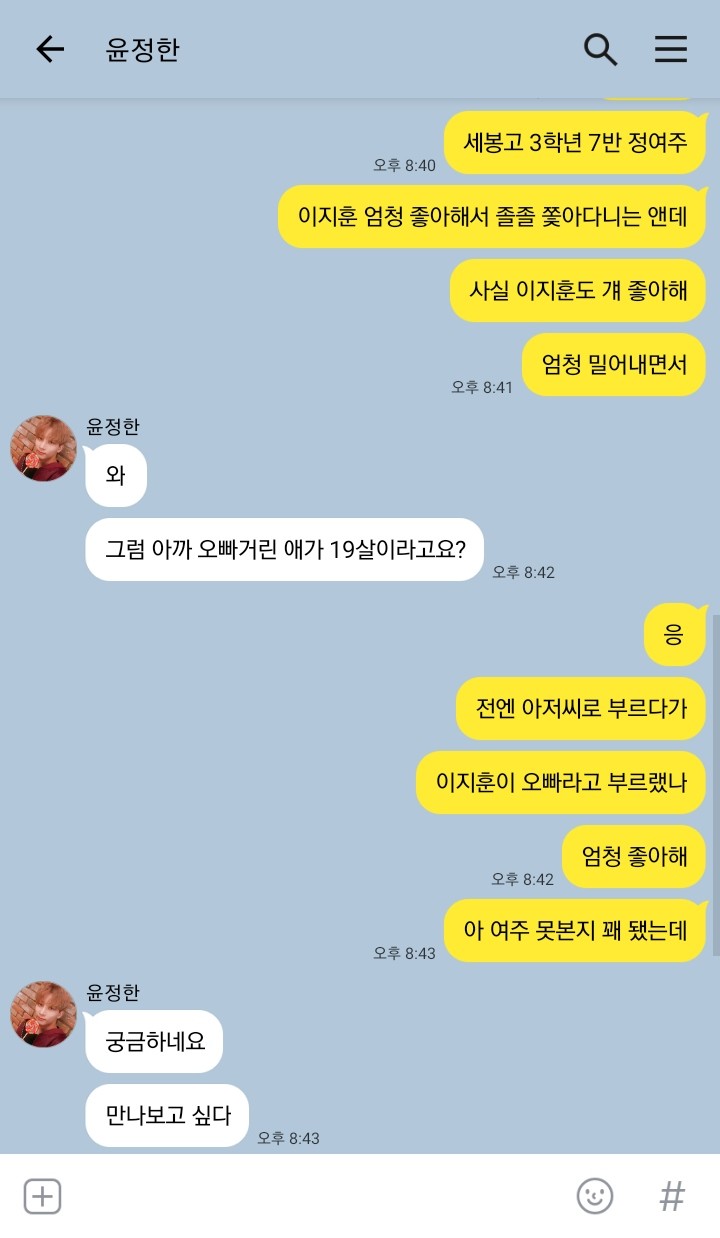720x1238 pixels.
Task: Tap the chat title 윤정한
Action: [x=142, y=50]
